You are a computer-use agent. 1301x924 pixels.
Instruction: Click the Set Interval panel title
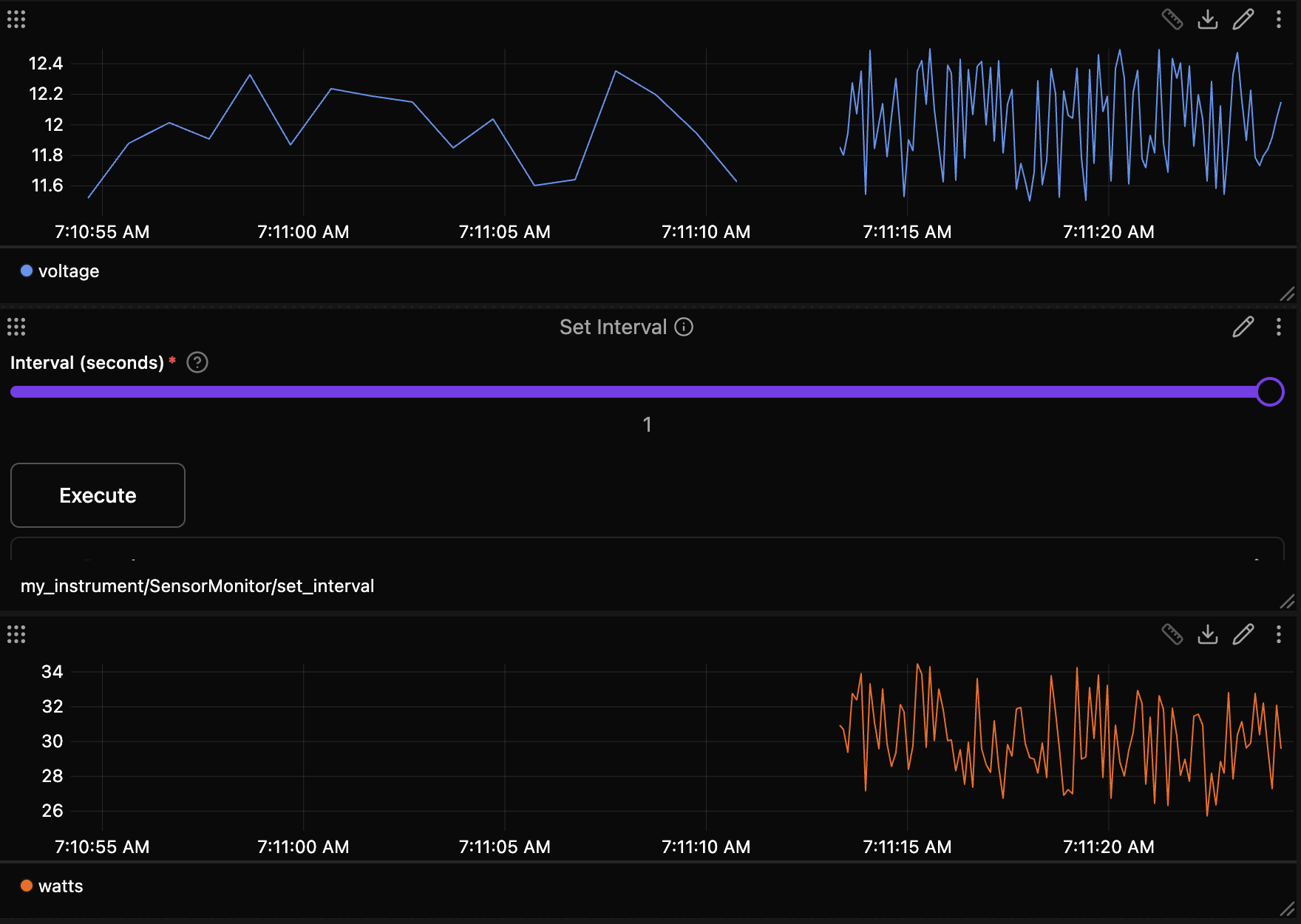(614, 327)
